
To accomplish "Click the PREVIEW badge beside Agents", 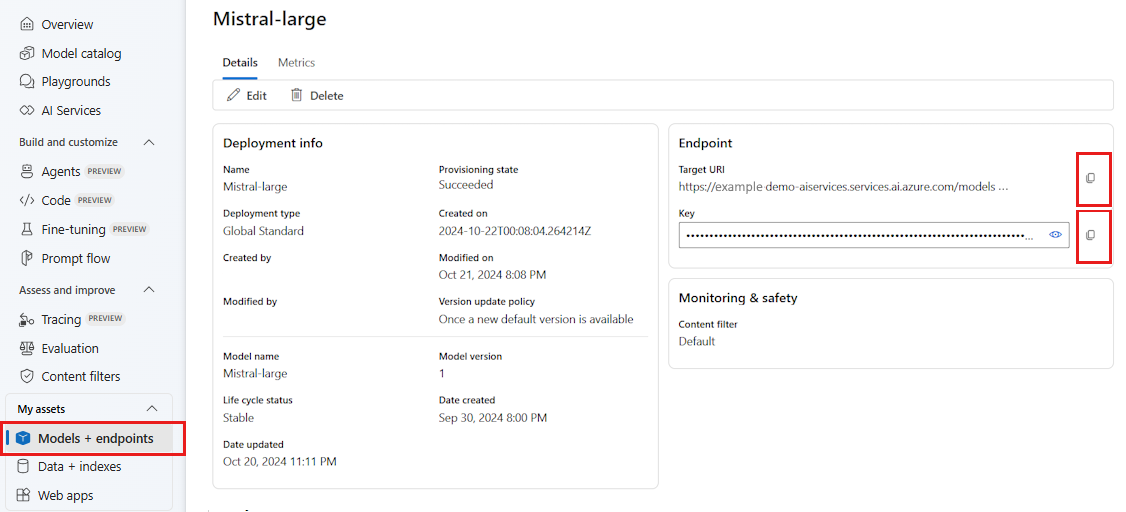I will click(105, 172).
